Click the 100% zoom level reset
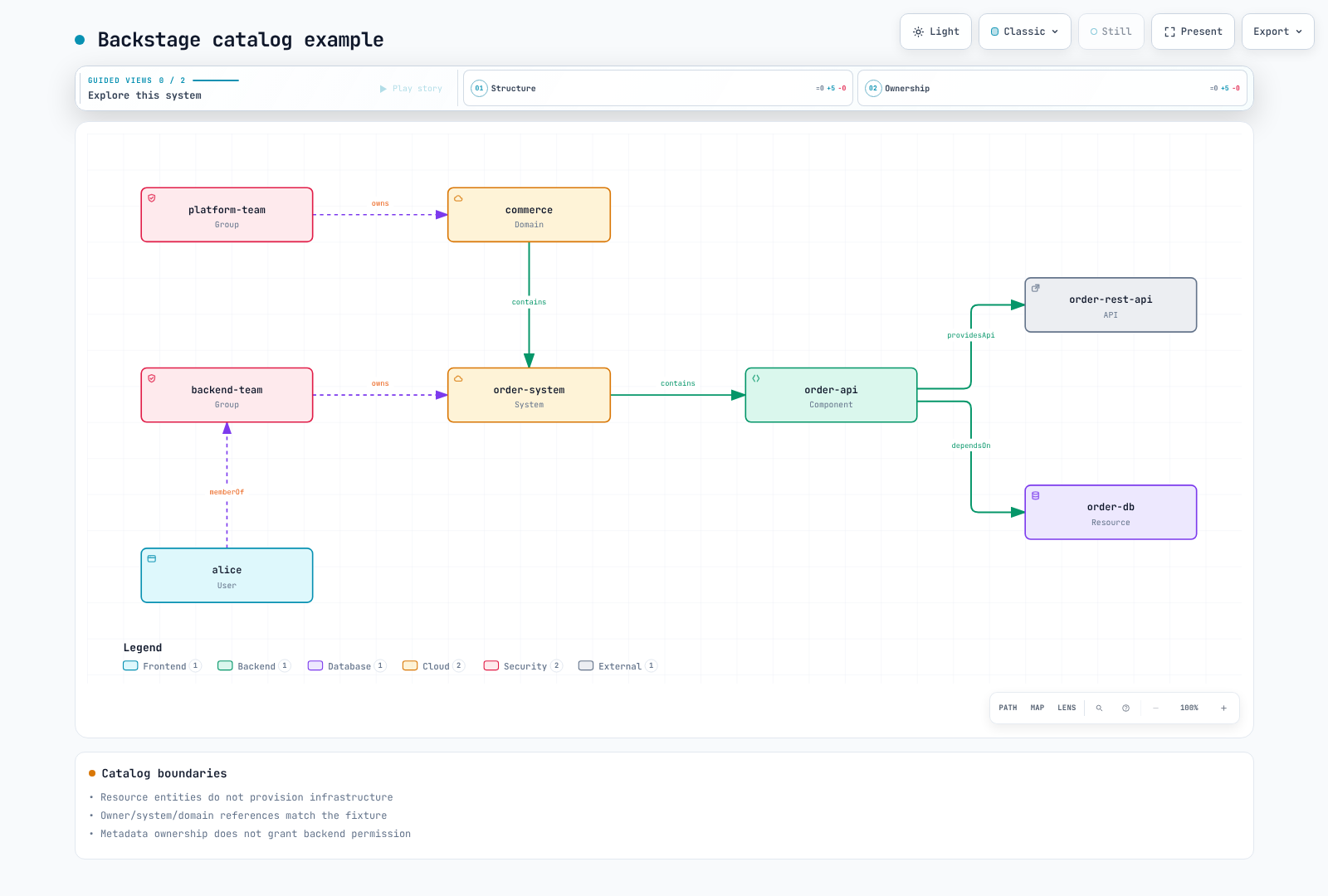Image resolution: width=1328 pixels, height=896 pixels. (1189, 708)
